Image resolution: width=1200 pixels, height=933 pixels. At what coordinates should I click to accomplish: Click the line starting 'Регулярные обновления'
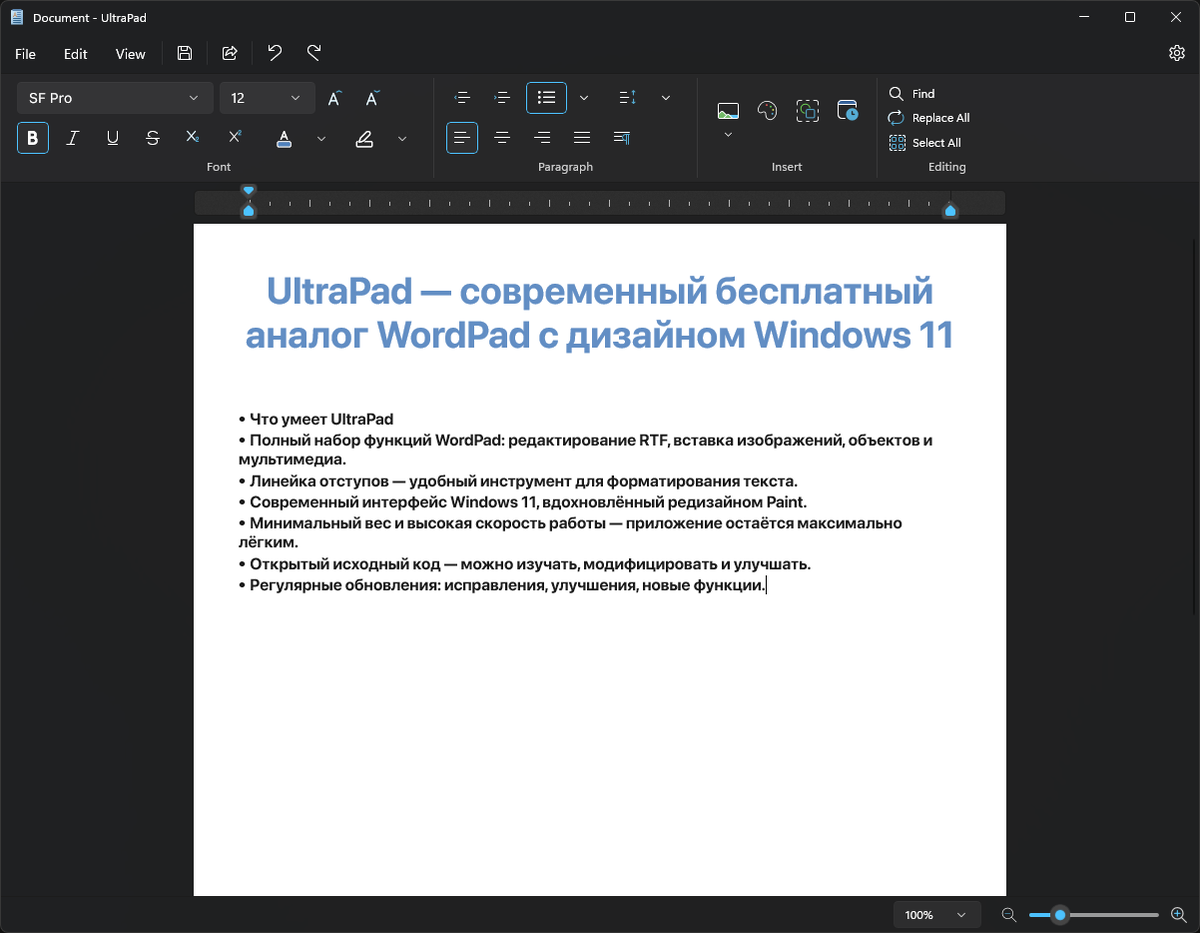pos(501,585)
